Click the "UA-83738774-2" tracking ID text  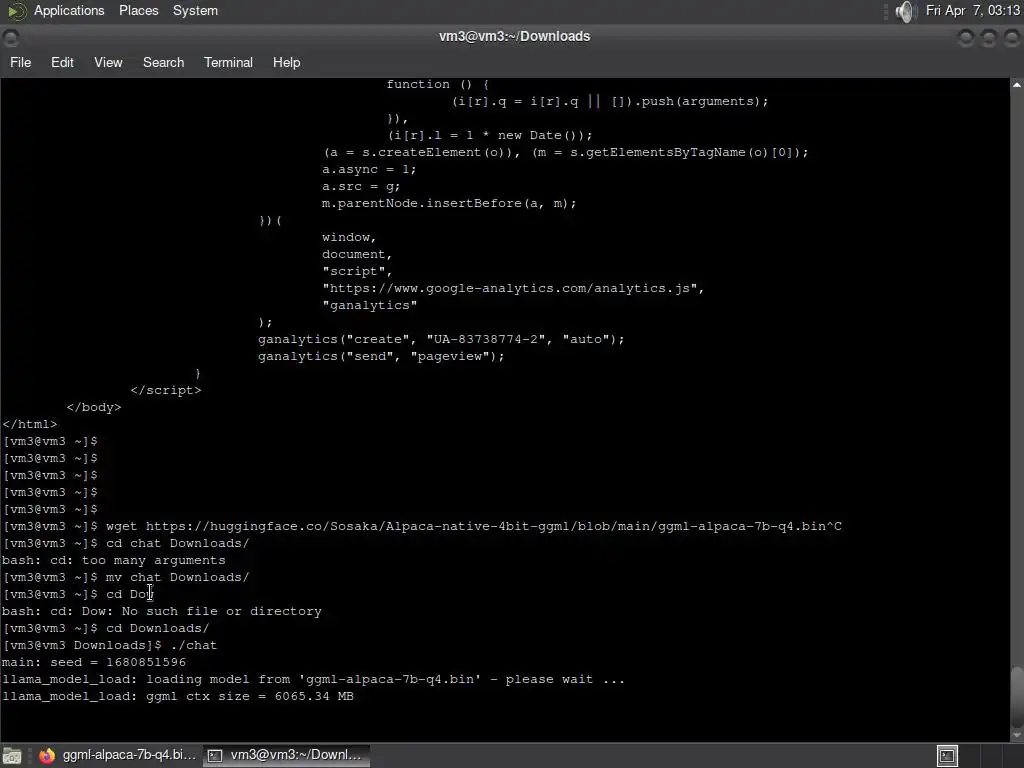485,340
